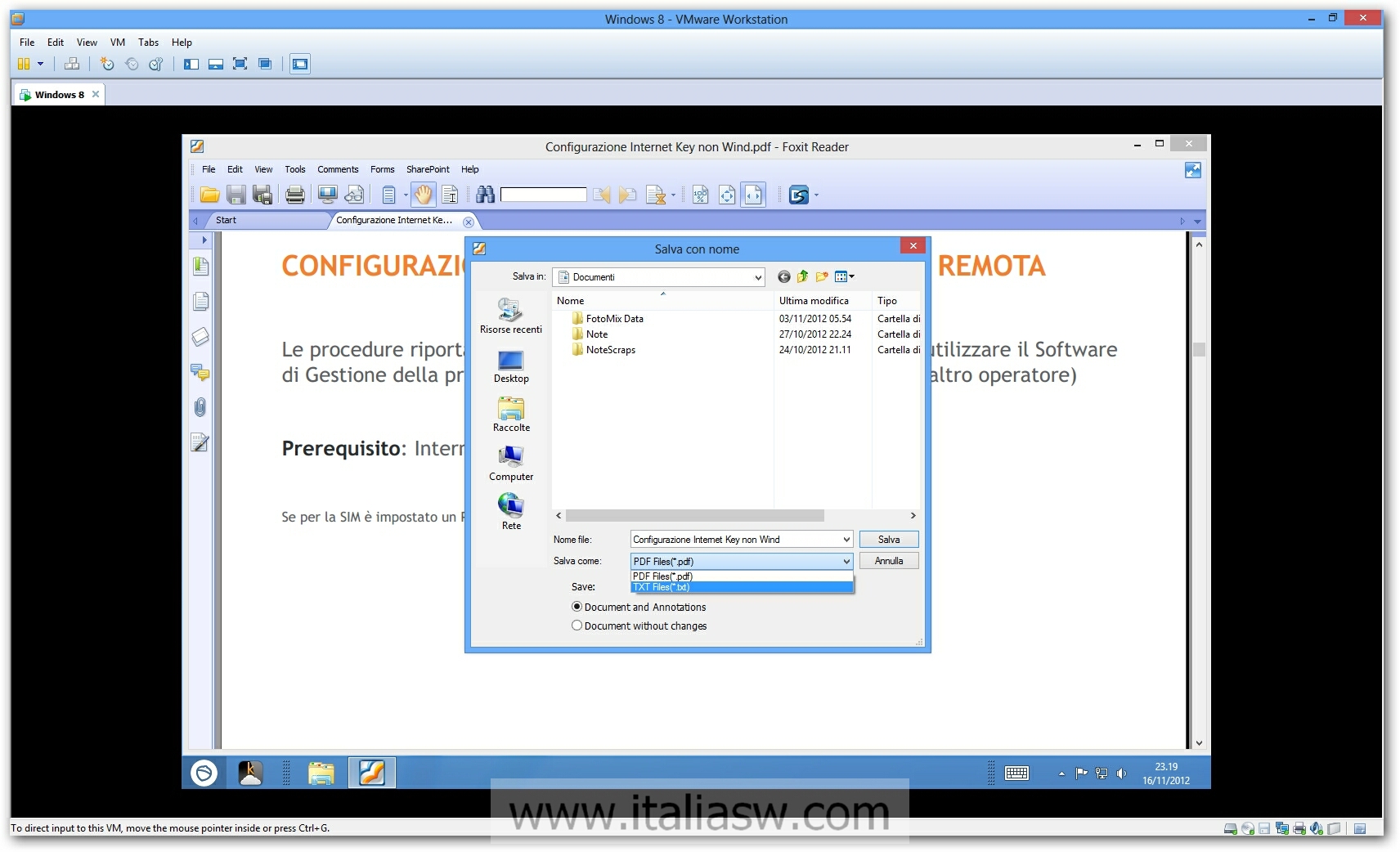Click the single-floppy Save icon in Foxit toolbar

coord(236,195)
